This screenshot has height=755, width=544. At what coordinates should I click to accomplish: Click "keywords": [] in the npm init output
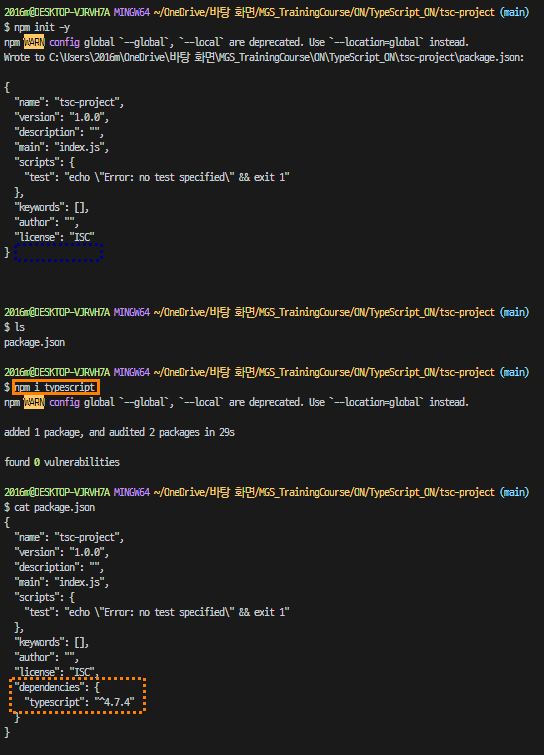[52, 208]
